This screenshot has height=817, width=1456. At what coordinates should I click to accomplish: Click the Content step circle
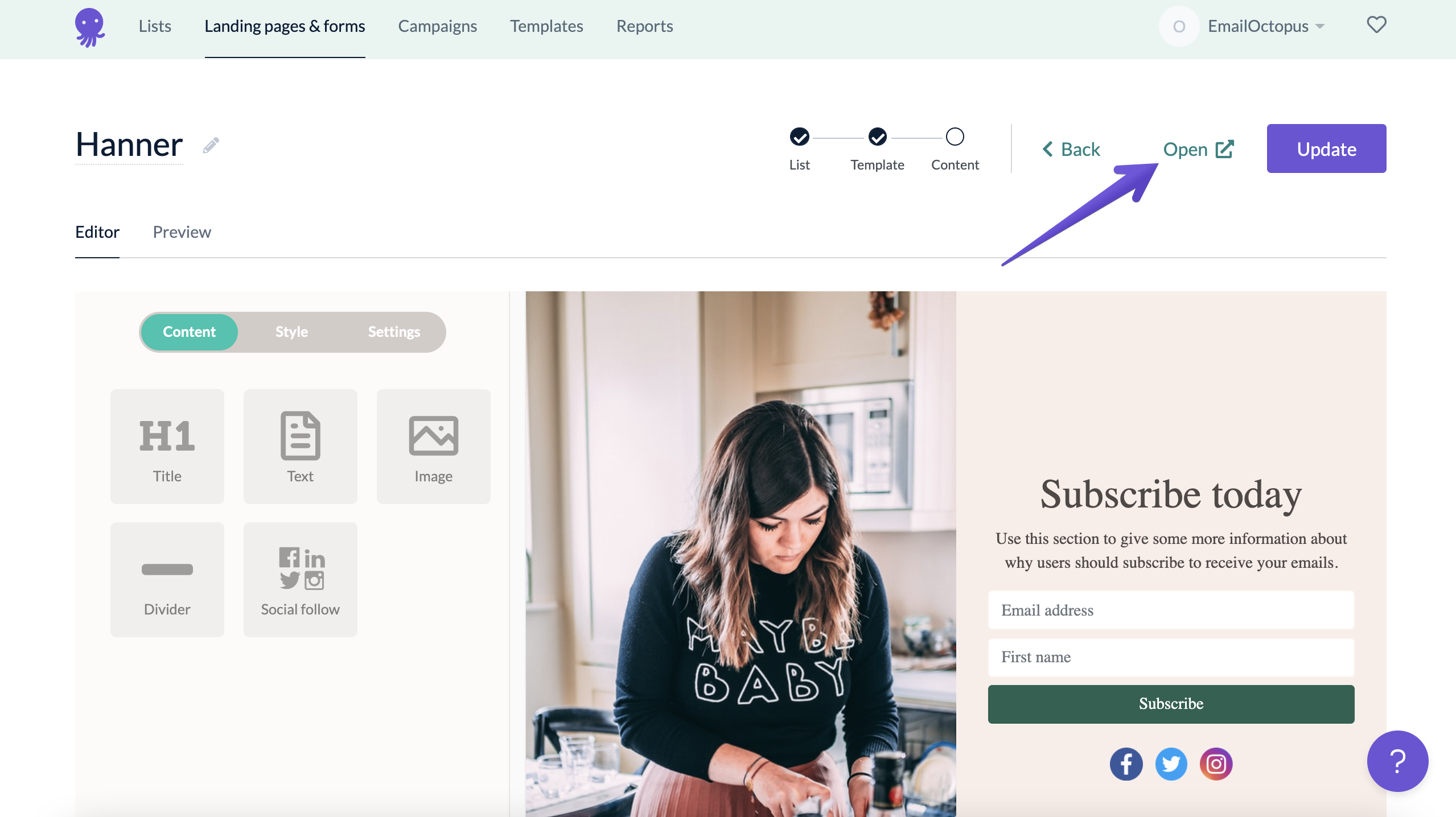[955, 137]
